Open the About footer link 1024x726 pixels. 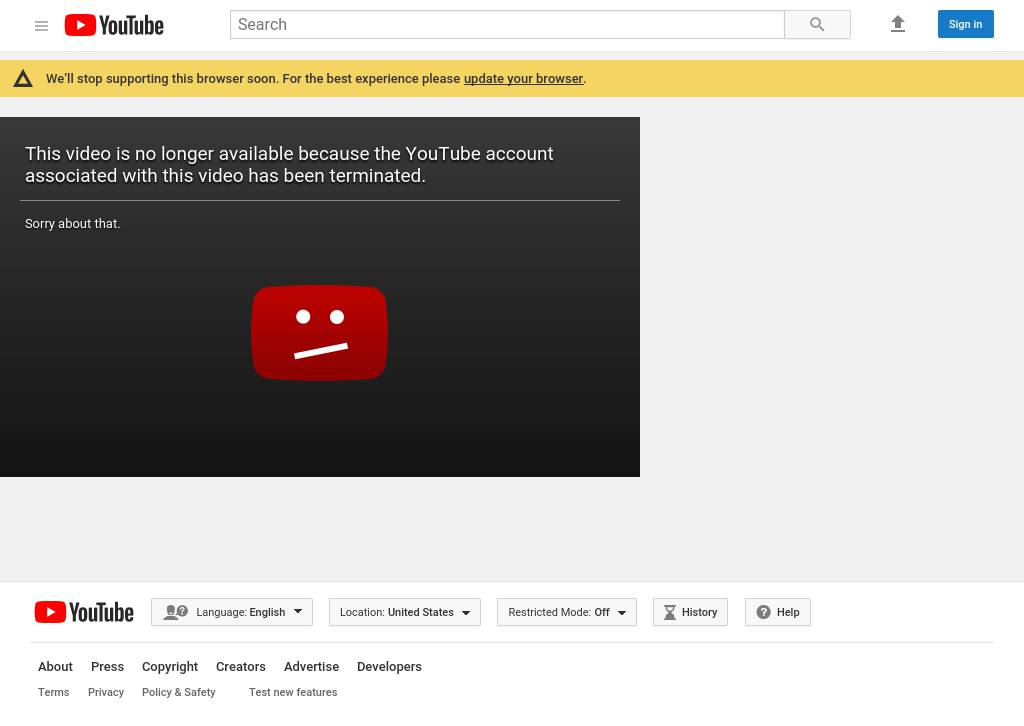tap(55, 667)
